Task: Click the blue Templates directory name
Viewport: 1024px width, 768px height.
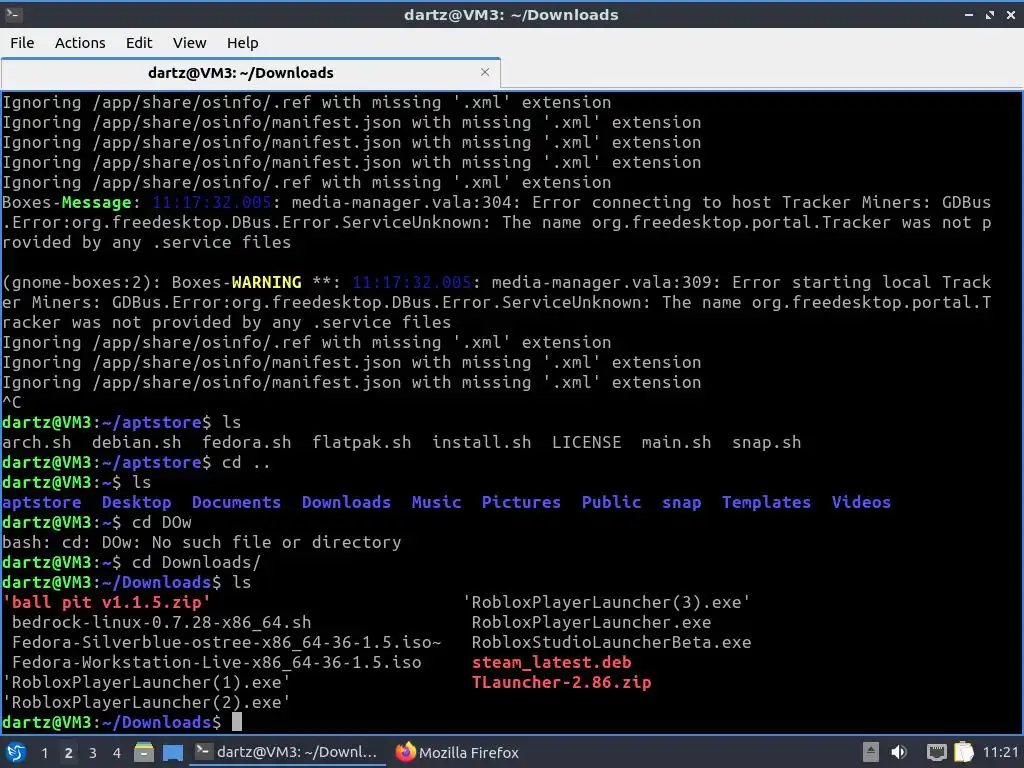Action: pos(766,502)
